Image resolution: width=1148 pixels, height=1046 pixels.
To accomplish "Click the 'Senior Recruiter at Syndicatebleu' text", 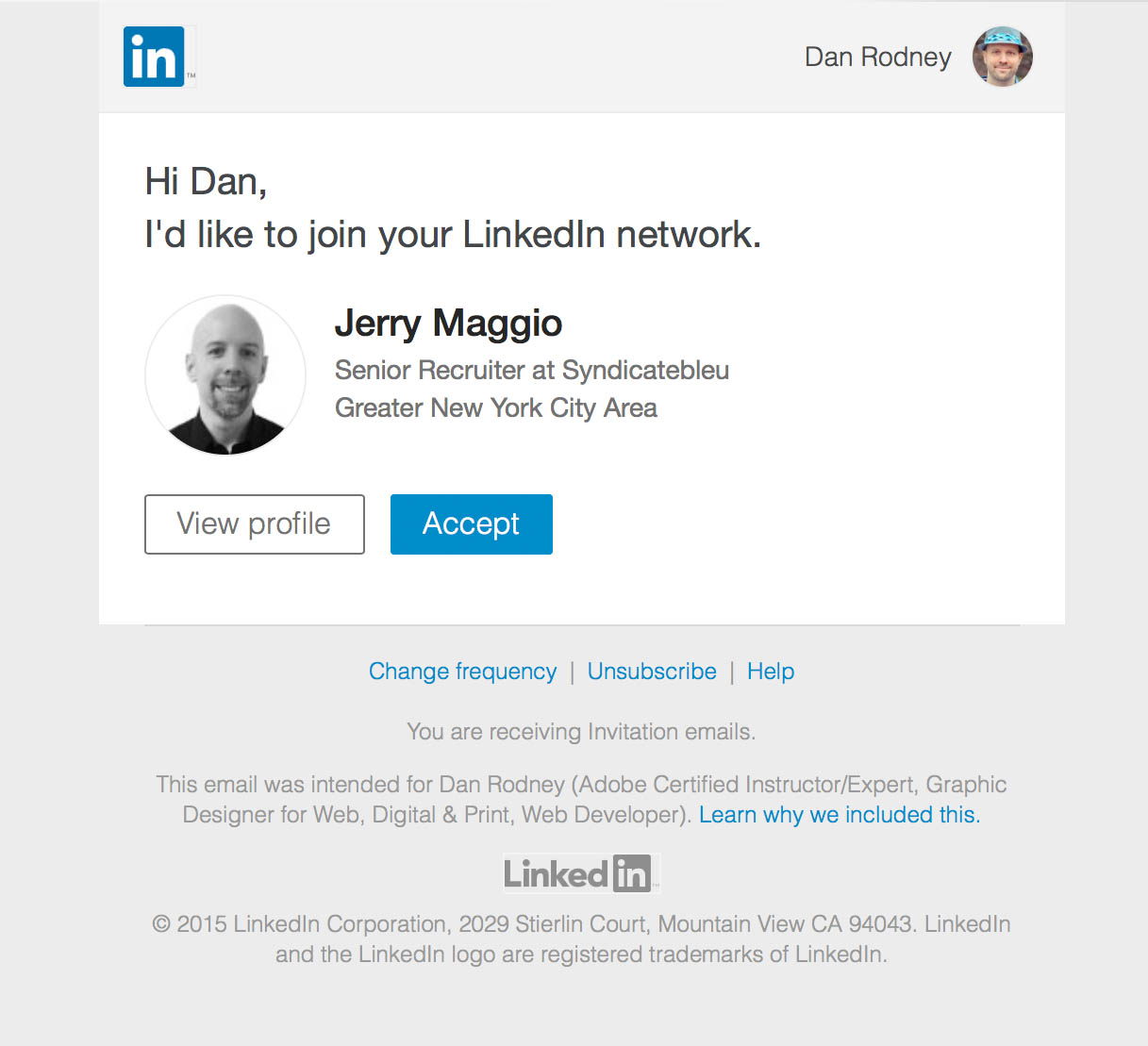I will click(x=532, y=371).
